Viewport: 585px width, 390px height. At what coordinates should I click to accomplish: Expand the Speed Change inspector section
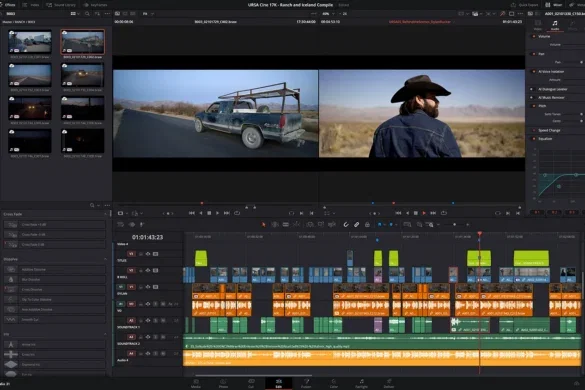coord(549,130)
